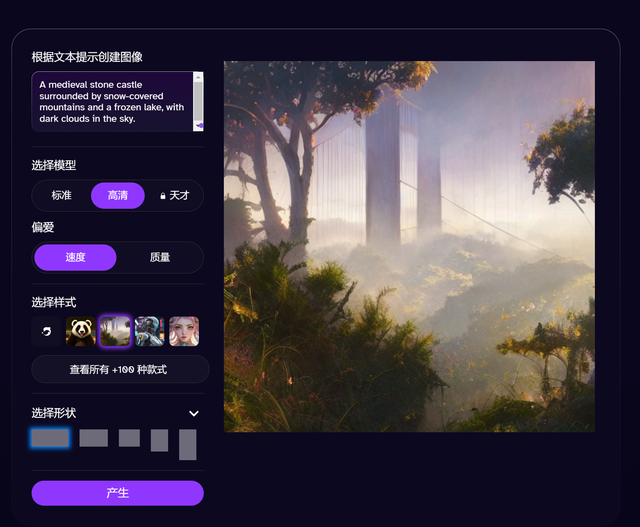Collapse the 选择形状 section chevron
This screenshot has height=527, width=640.
[194, 413]
